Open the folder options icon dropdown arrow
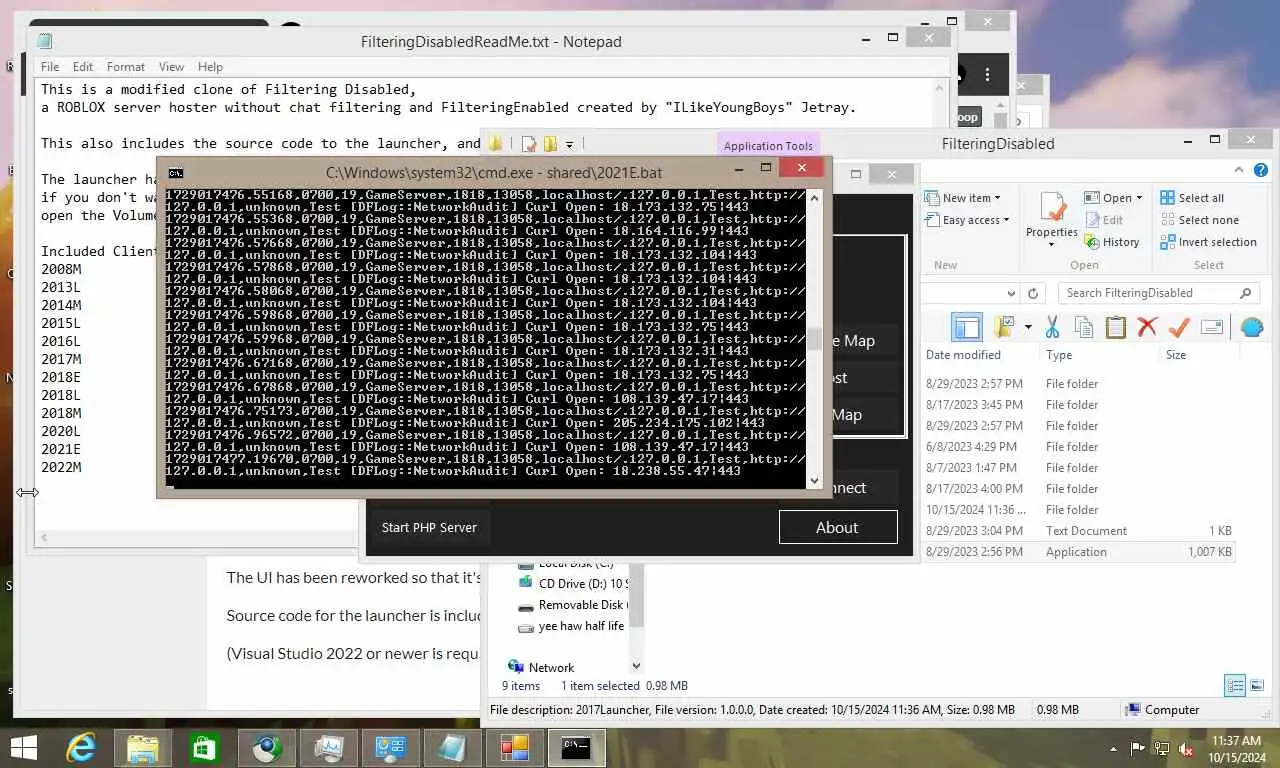This screenshot has height=768, width=1280. point(1027,327)
